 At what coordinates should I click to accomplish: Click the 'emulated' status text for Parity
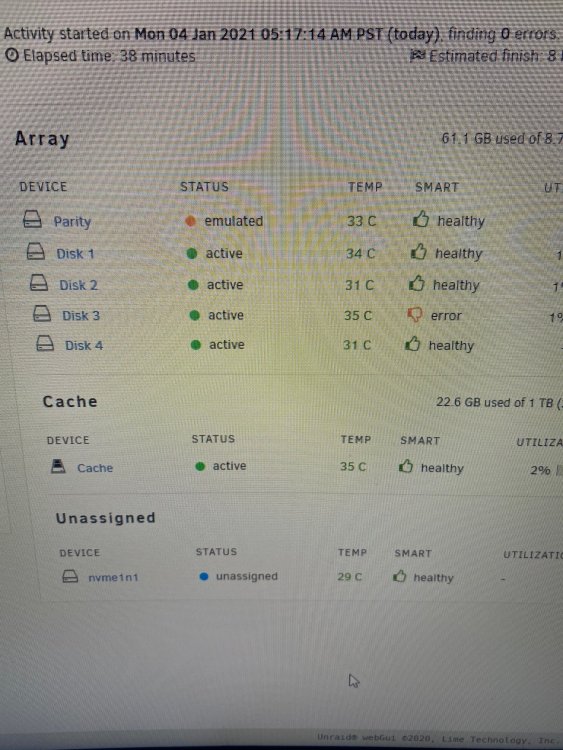pos(233,221)
